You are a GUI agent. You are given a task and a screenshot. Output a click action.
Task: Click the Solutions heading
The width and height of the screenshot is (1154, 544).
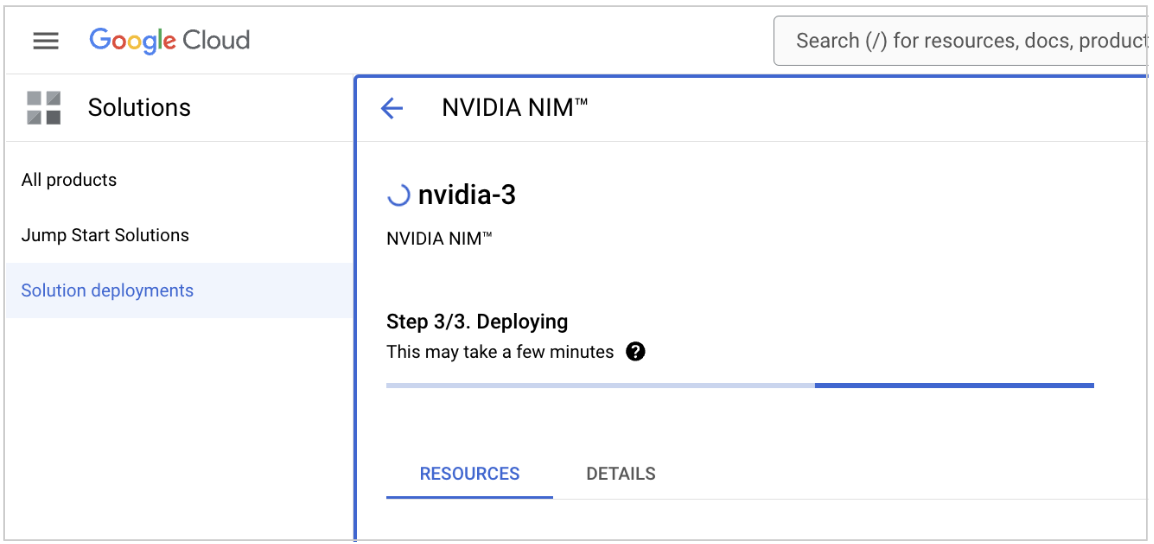click(x=139, y=107)
